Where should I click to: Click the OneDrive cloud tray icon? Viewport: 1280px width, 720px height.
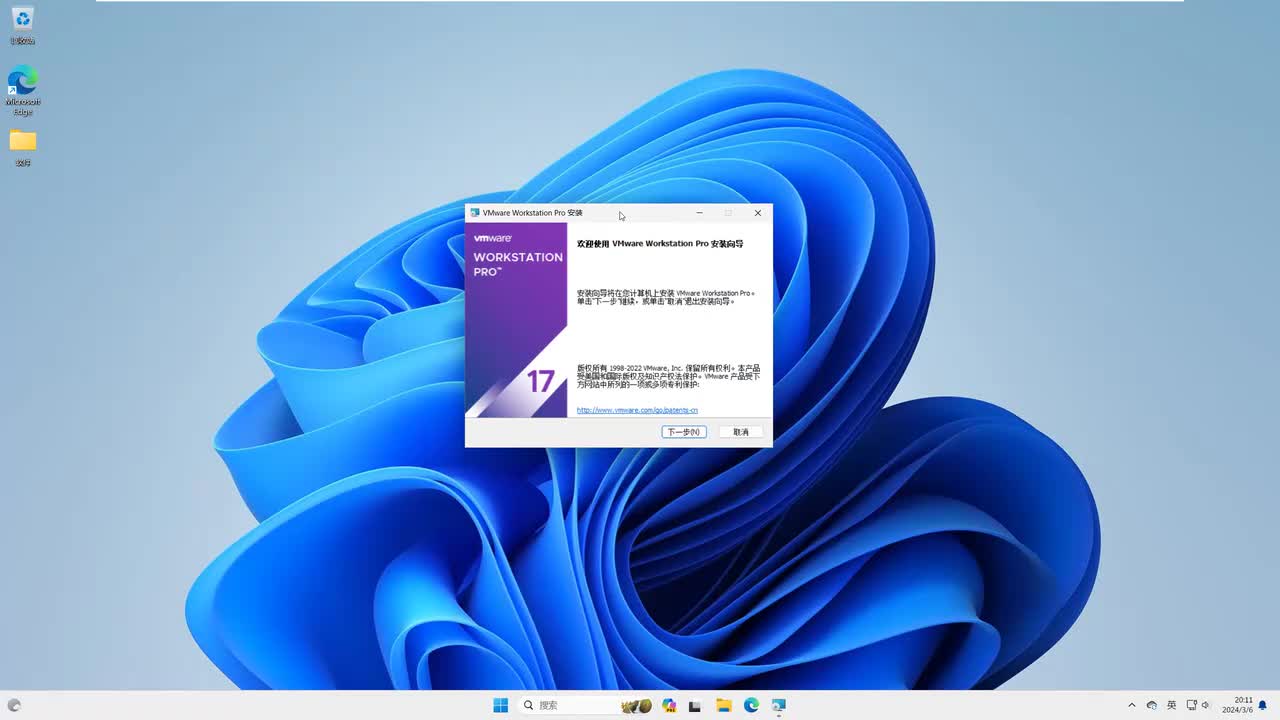[x=1152, y=705]
